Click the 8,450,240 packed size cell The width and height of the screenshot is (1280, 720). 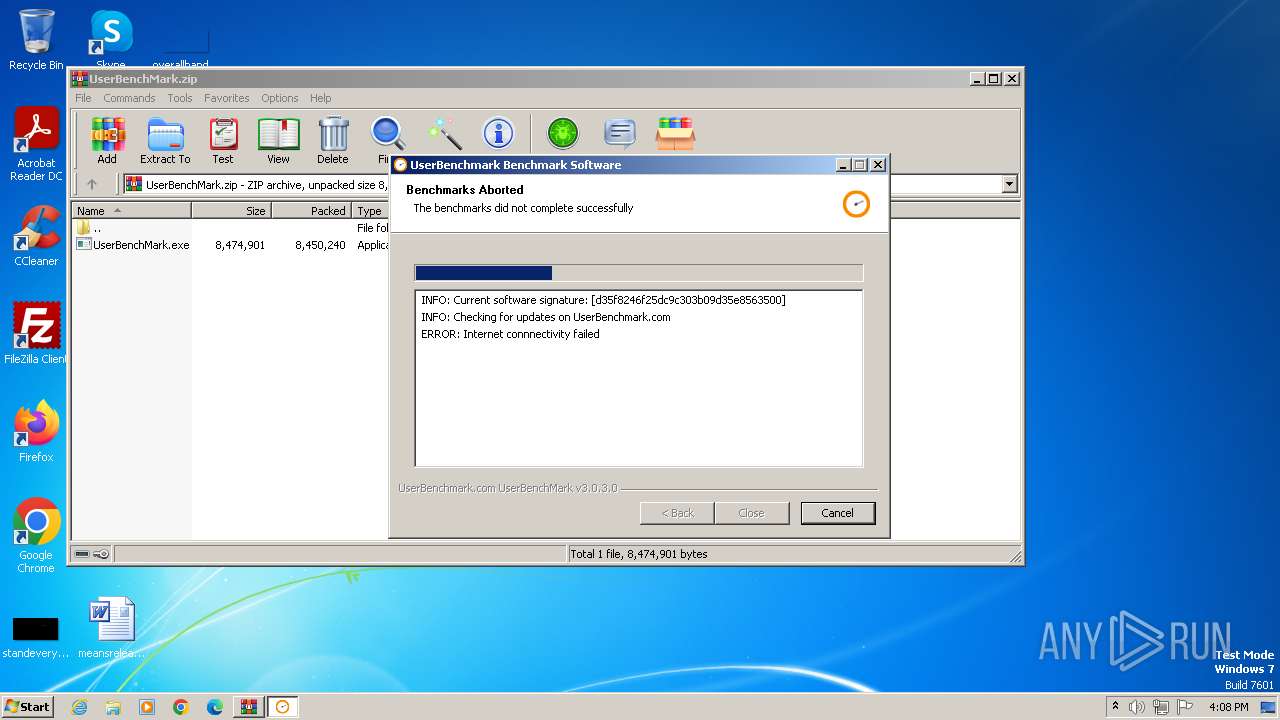pos(320,245)
